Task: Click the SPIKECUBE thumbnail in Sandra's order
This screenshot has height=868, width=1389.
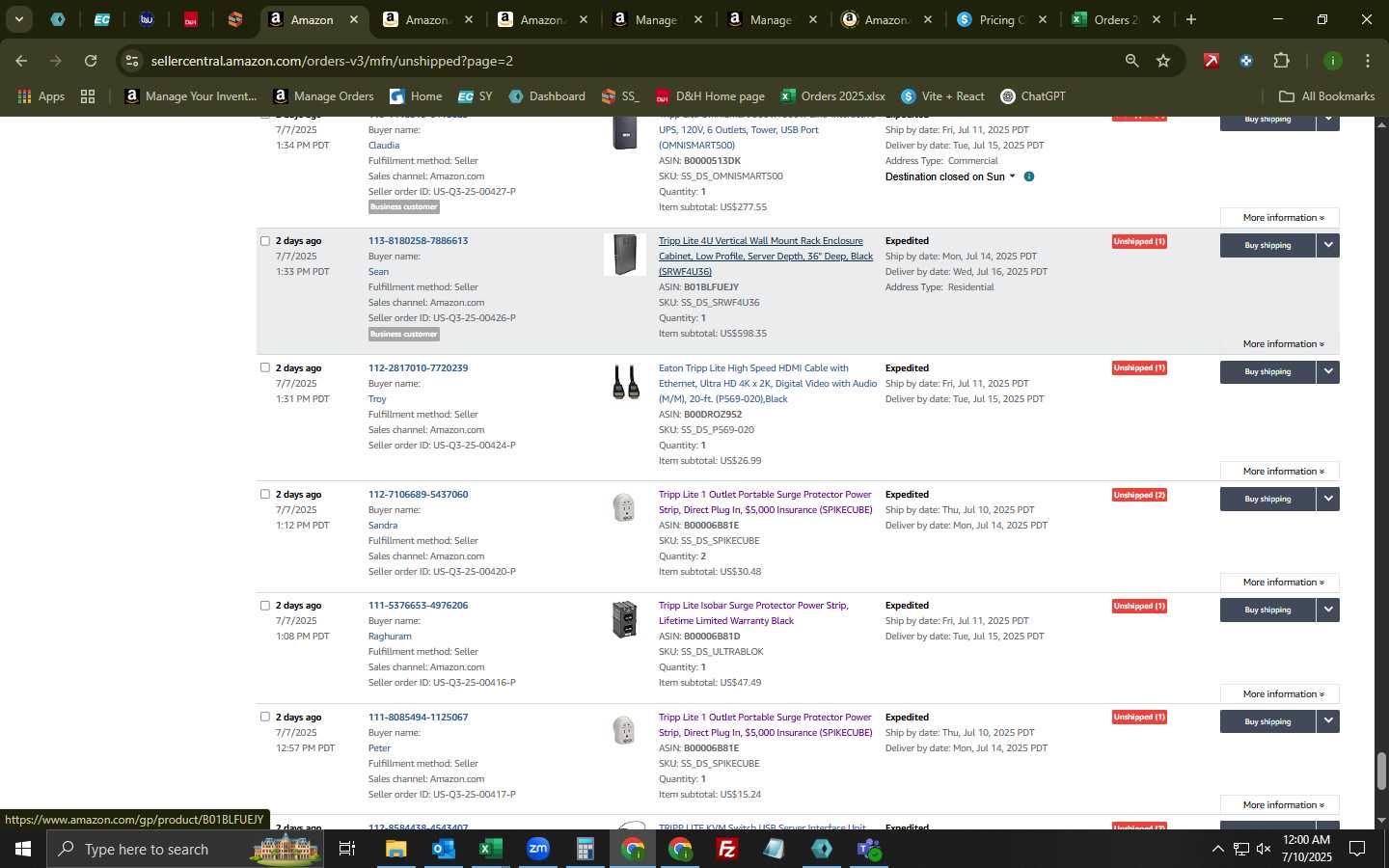Action: click(x=625, y=507)
